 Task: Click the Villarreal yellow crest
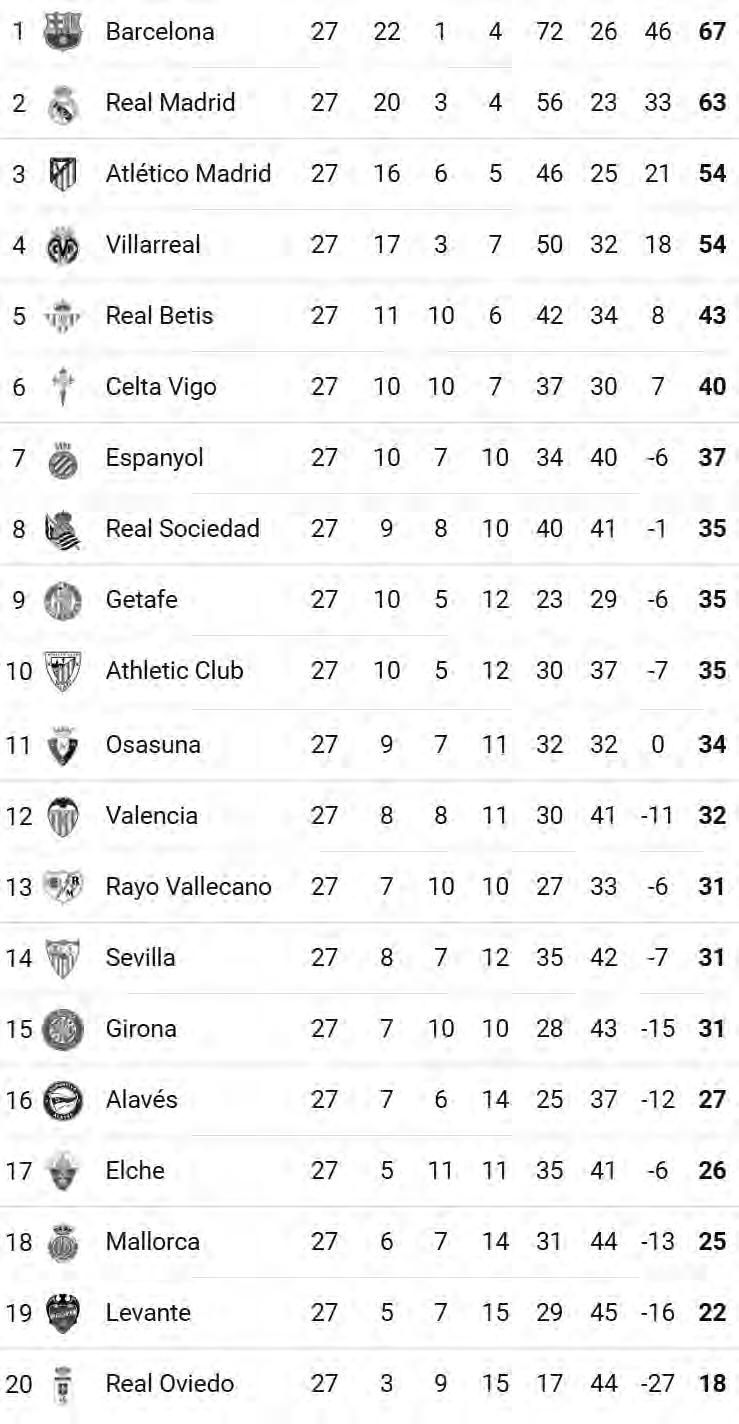(63, 245)
